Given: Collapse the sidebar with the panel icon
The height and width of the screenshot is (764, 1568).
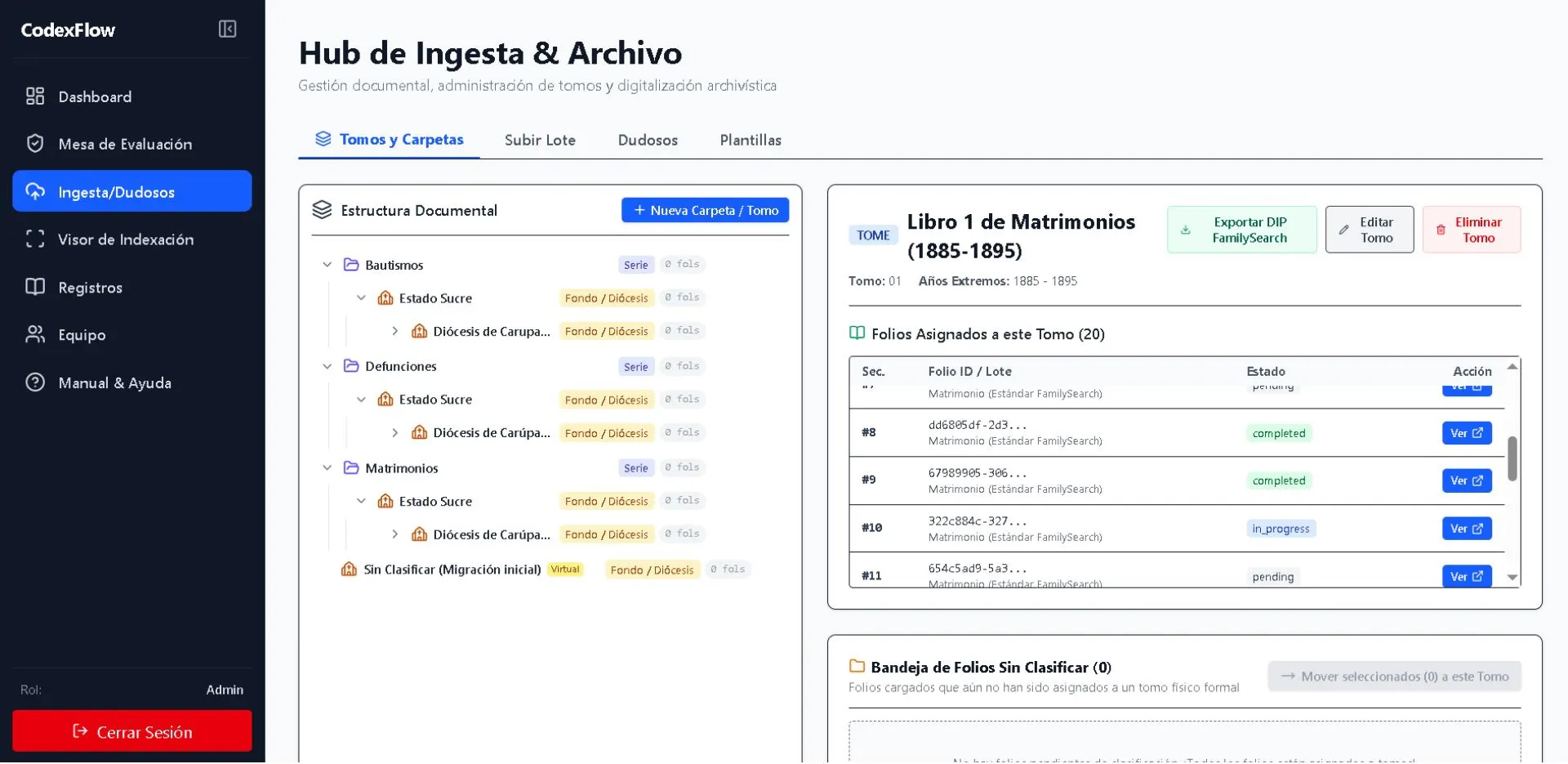Looking at the screenshot, I should pos(227,29).
